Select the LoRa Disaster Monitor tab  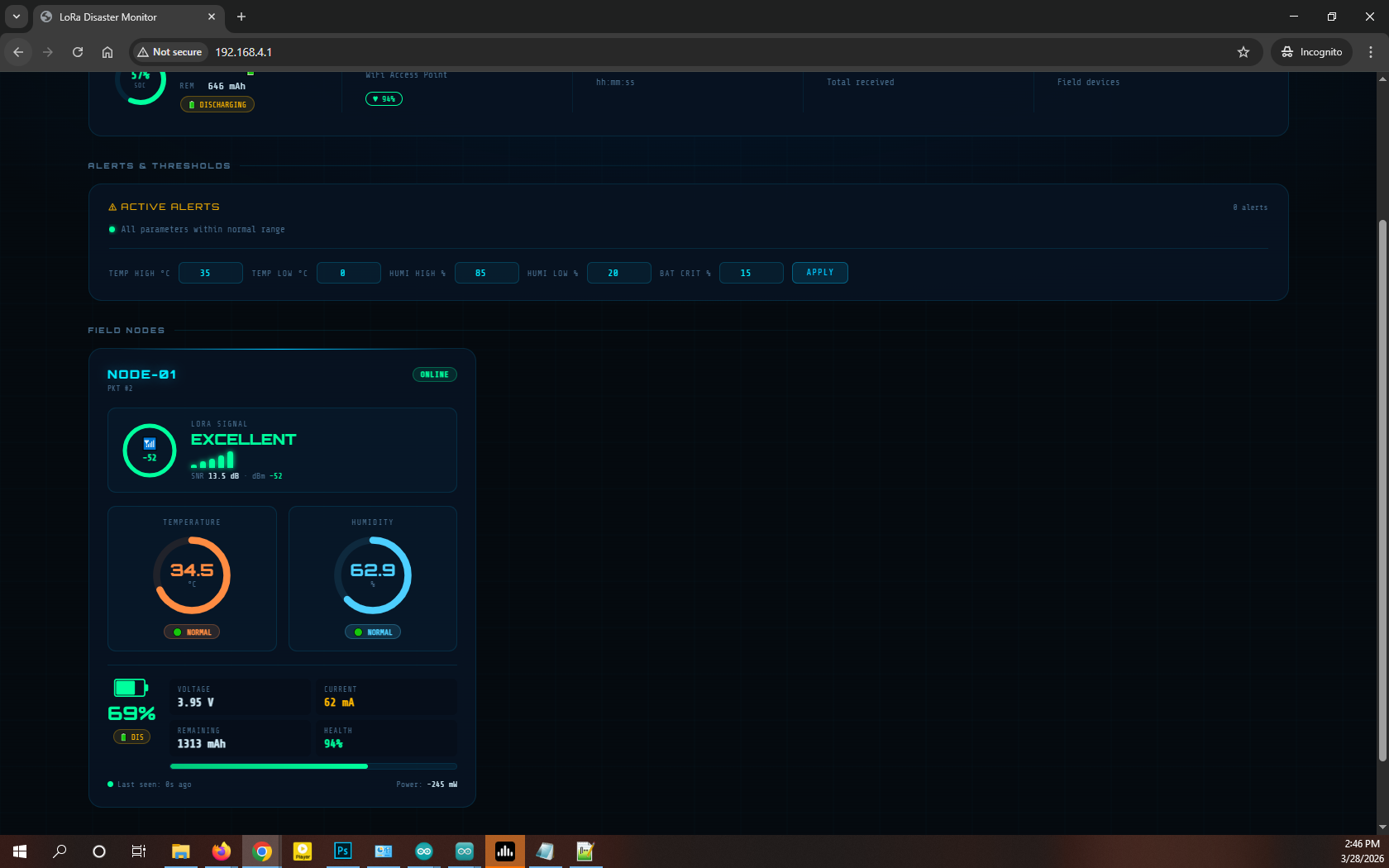click(x=128, y=17)
